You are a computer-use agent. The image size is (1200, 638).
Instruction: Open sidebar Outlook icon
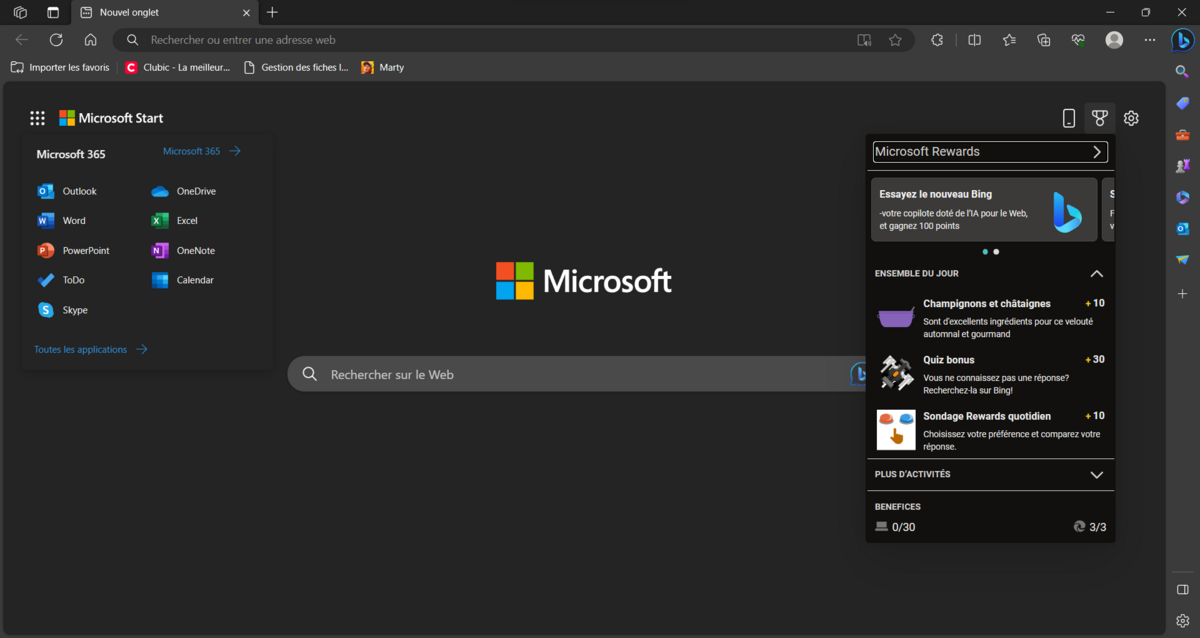pyautogui.click(x=1183, y=229)
